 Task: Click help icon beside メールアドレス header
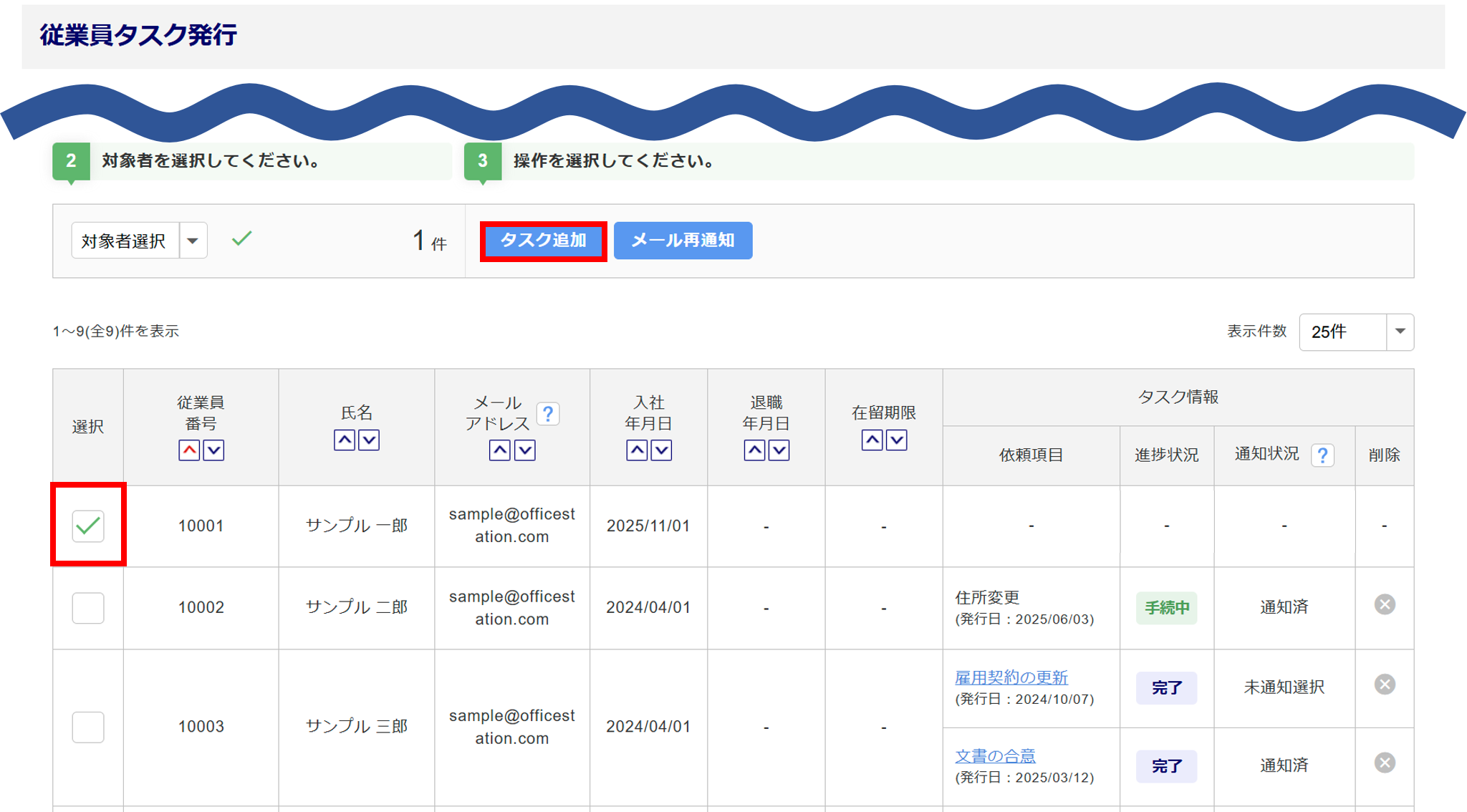pyautogui.click(x=548, y=414)
